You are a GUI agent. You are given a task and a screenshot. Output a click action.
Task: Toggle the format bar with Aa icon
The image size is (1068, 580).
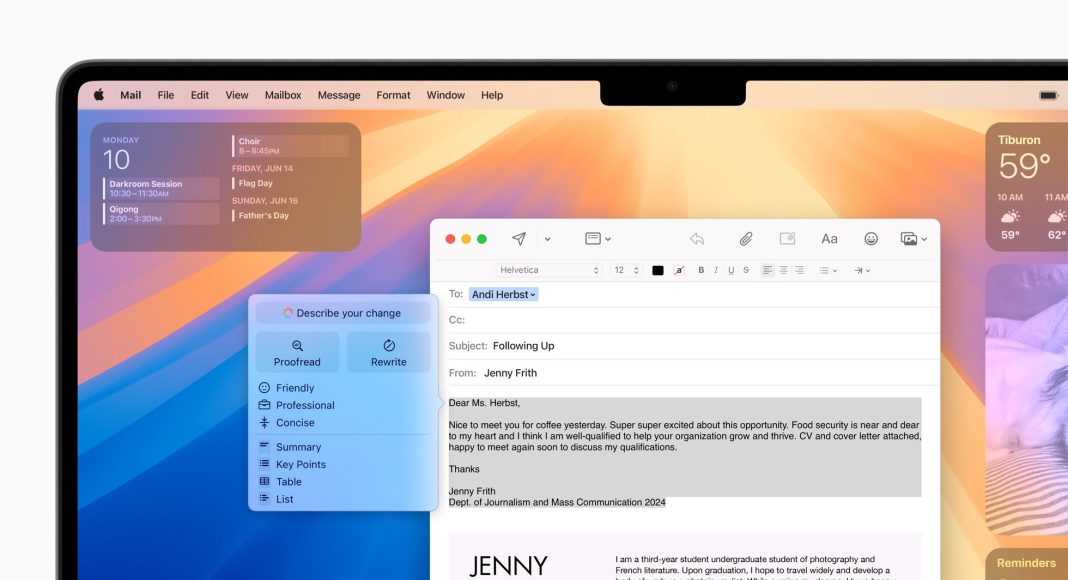point(829,239)
